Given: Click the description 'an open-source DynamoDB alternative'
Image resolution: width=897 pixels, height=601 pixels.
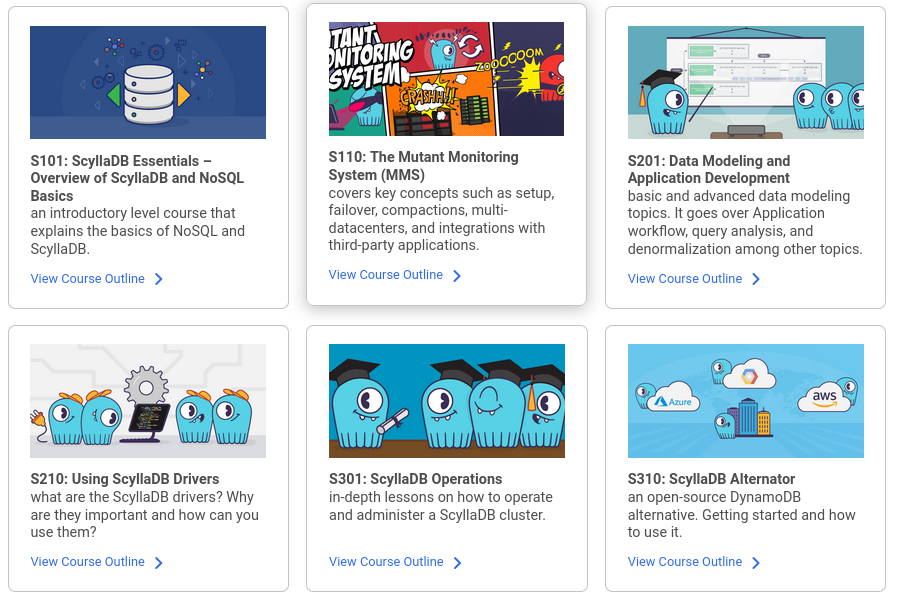Looking at the screenshot, I should (x=741, y=515).
